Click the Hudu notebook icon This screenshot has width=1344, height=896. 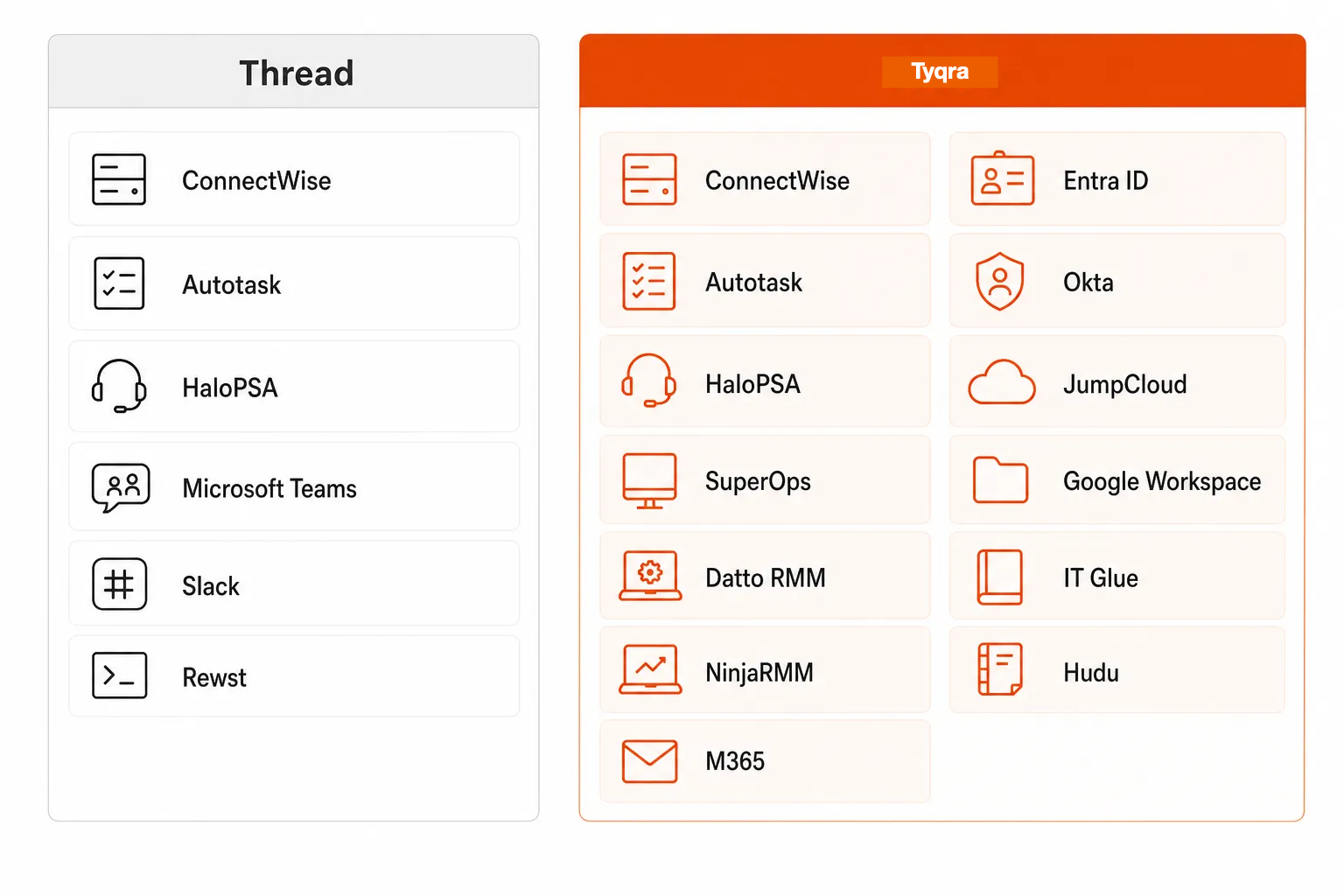pyautogui.click(x=1000, y=669)
